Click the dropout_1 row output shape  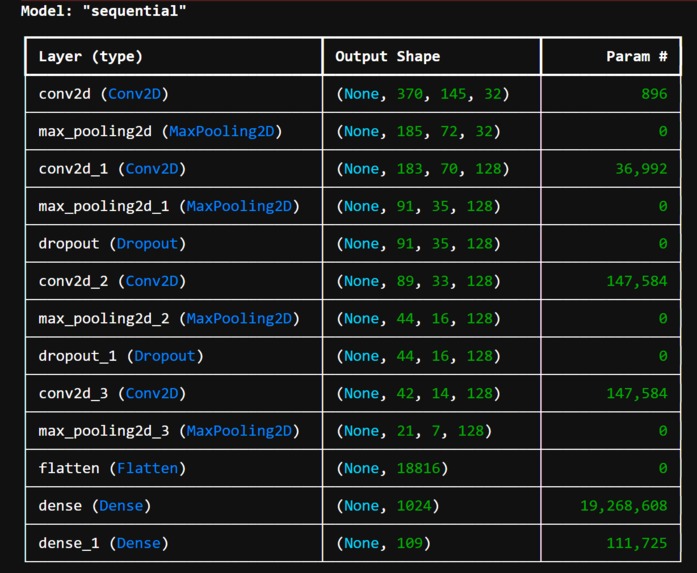point(418,356)
